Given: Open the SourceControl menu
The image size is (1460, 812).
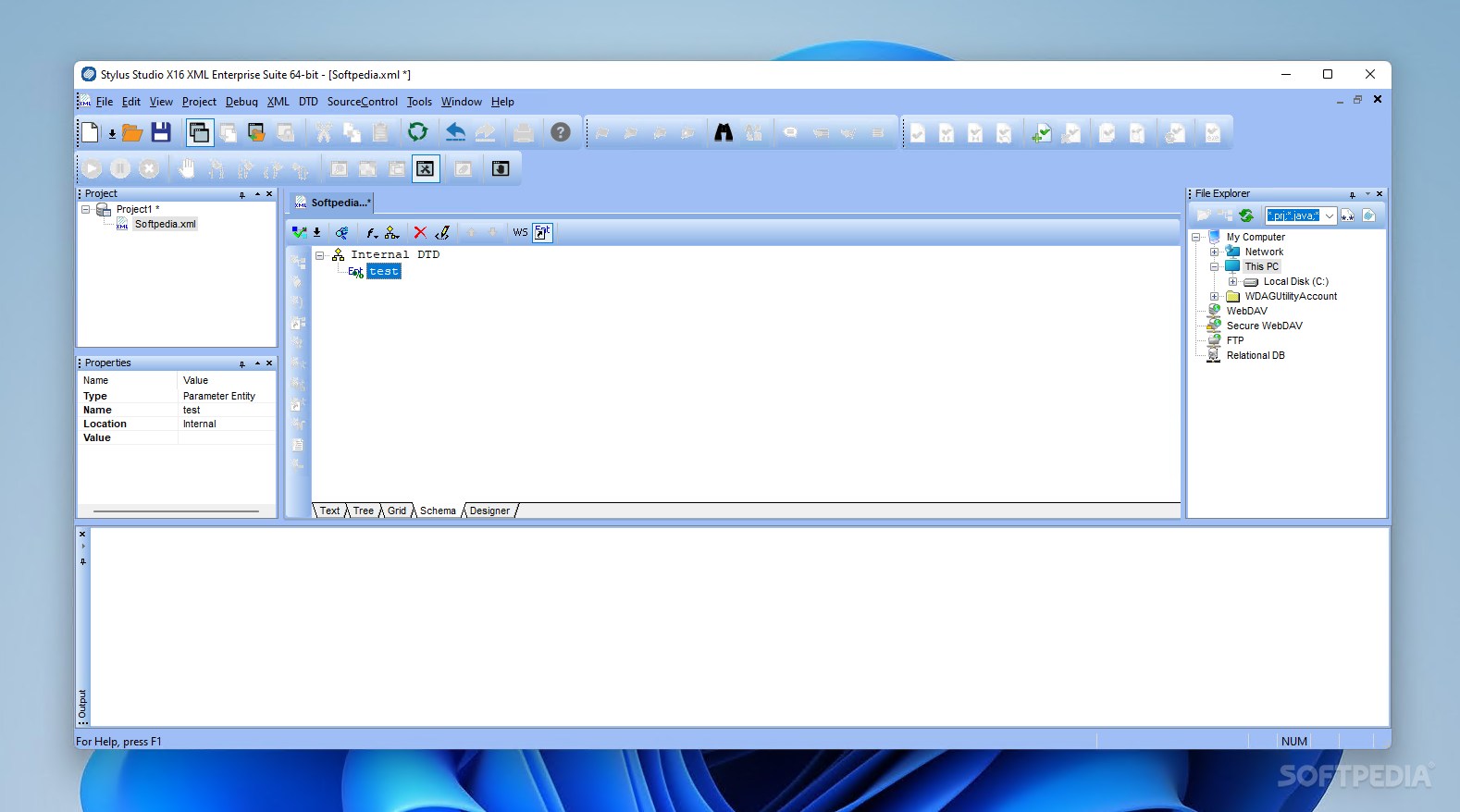Looking at the screenshot, I should pyautogui.click(x=363, y=102).
